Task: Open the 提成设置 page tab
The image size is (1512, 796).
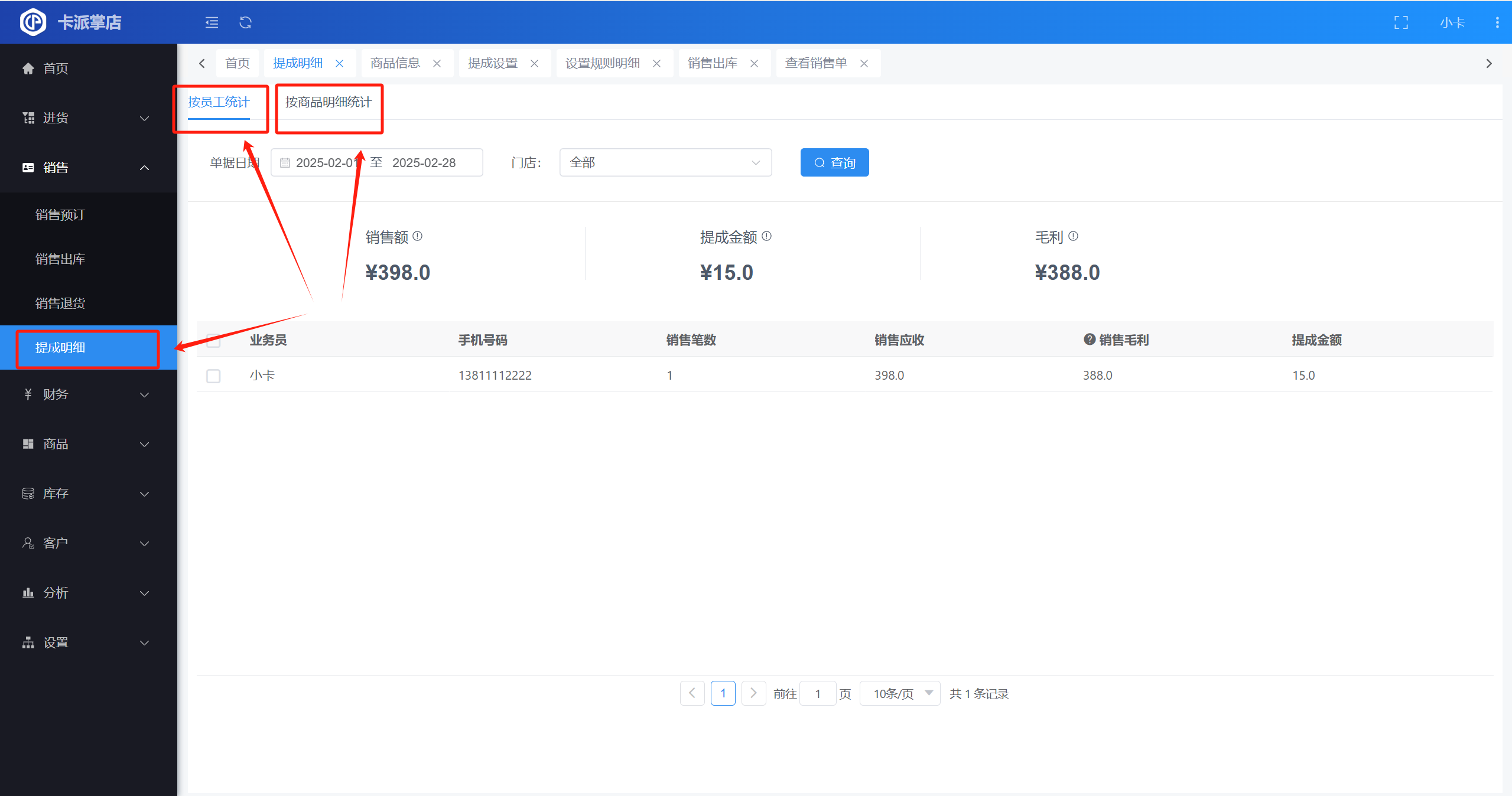Action: click(492, 63)
